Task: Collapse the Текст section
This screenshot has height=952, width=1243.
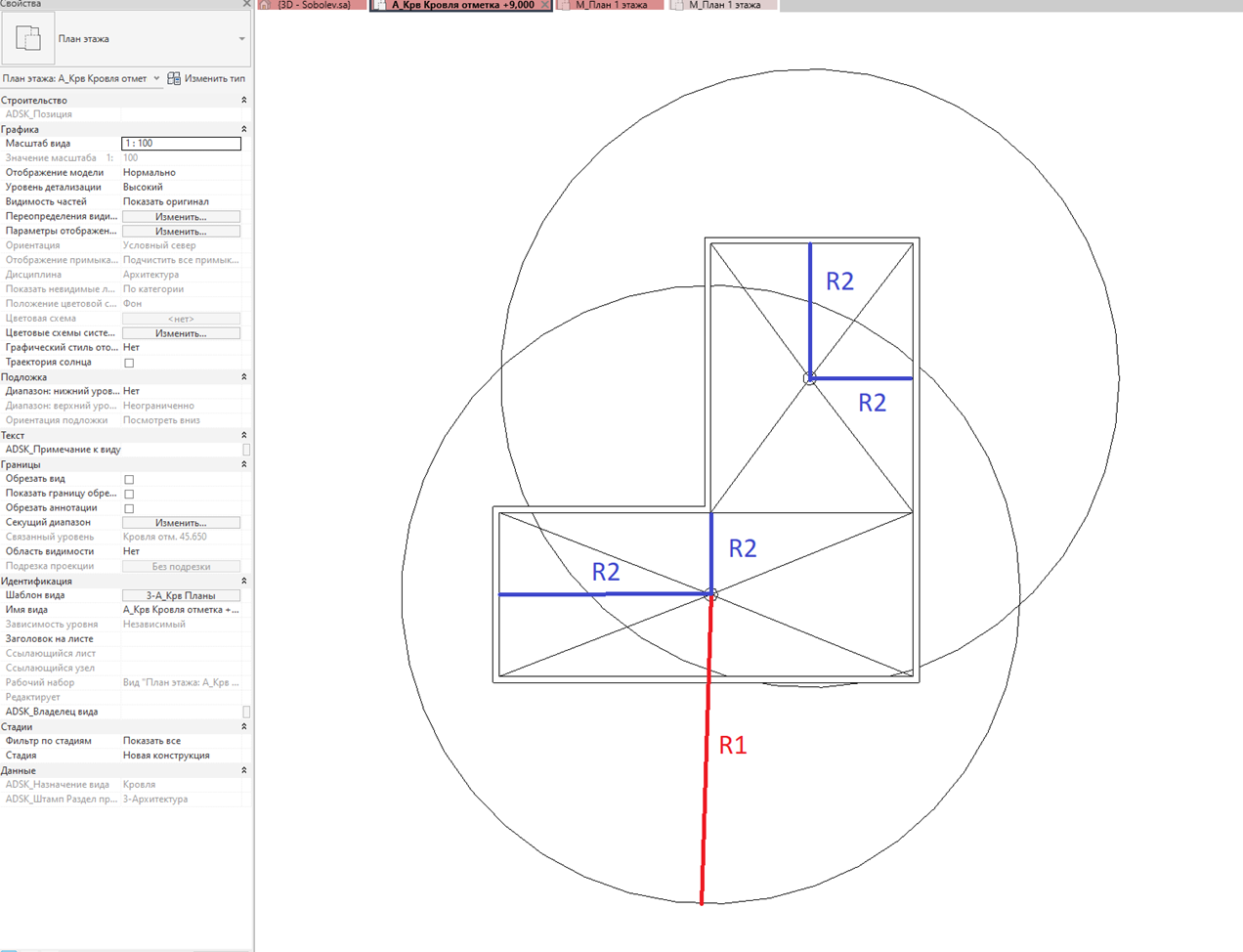Action: tap(244, 435)
